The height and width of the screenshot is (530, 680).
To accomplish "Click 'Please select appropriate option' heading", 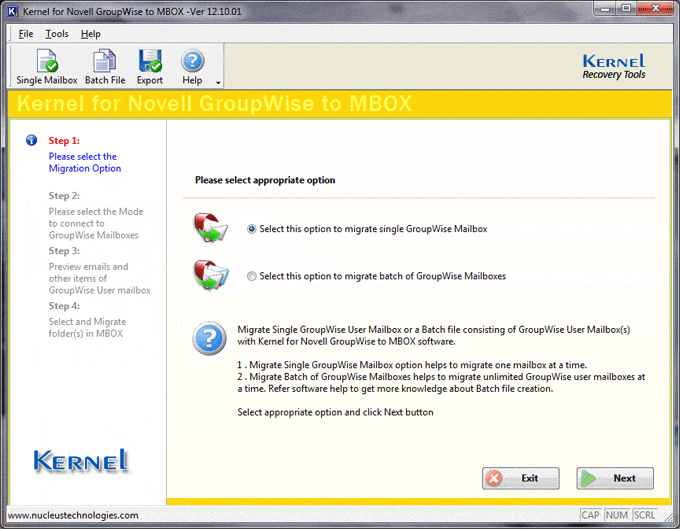I will 265,180.
